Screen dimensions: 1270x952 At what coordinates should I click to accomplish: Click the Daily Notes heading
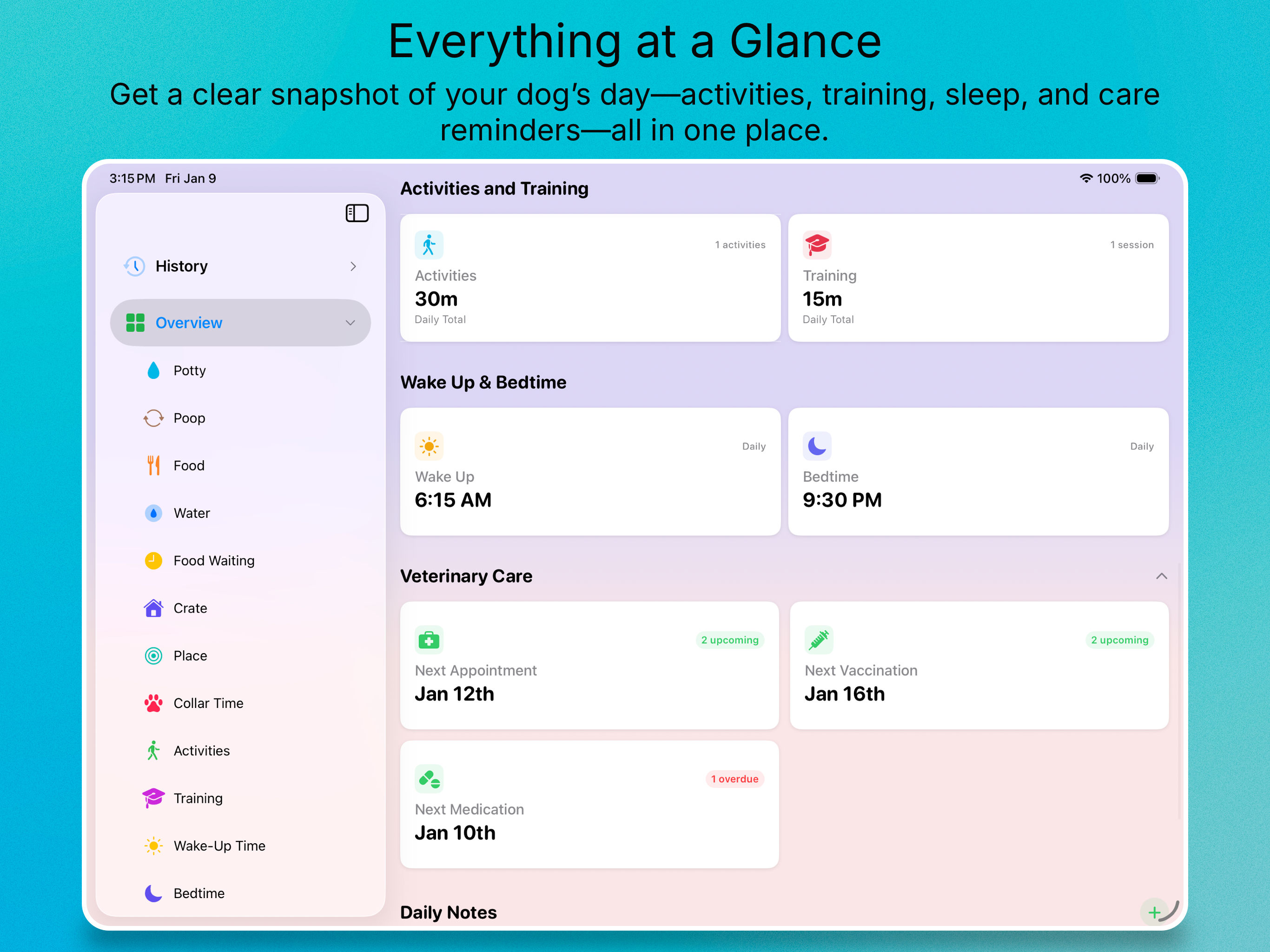point(449,912)
